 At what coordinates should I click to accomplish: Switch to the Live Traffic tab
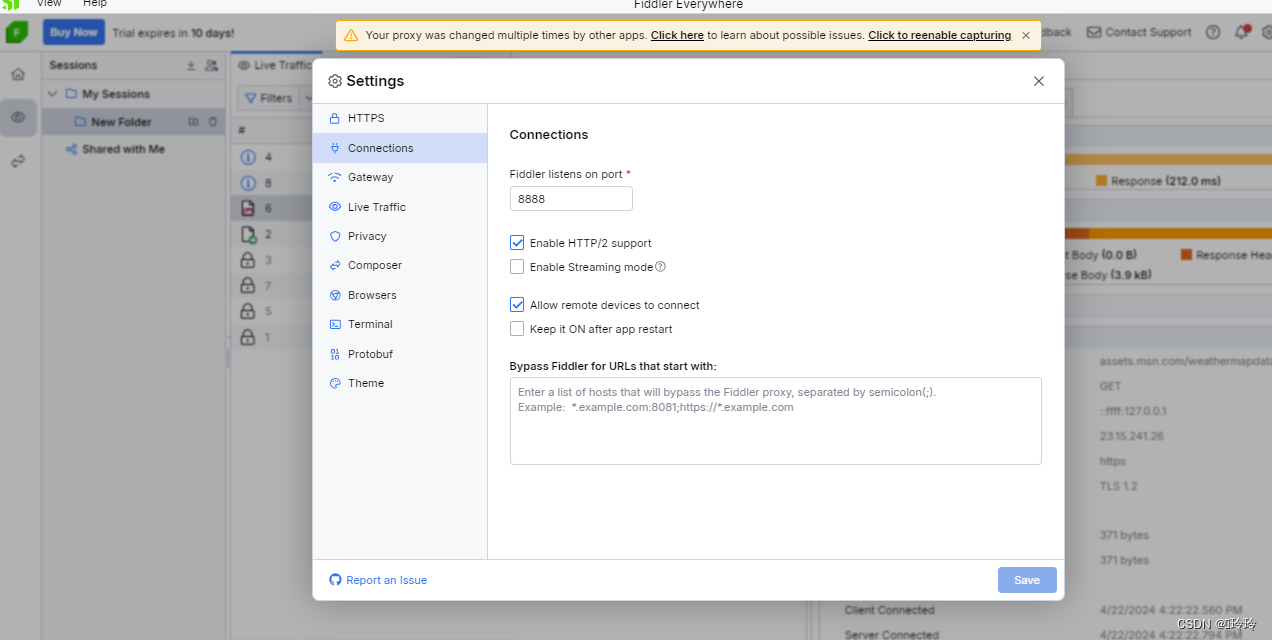[274, 65]
